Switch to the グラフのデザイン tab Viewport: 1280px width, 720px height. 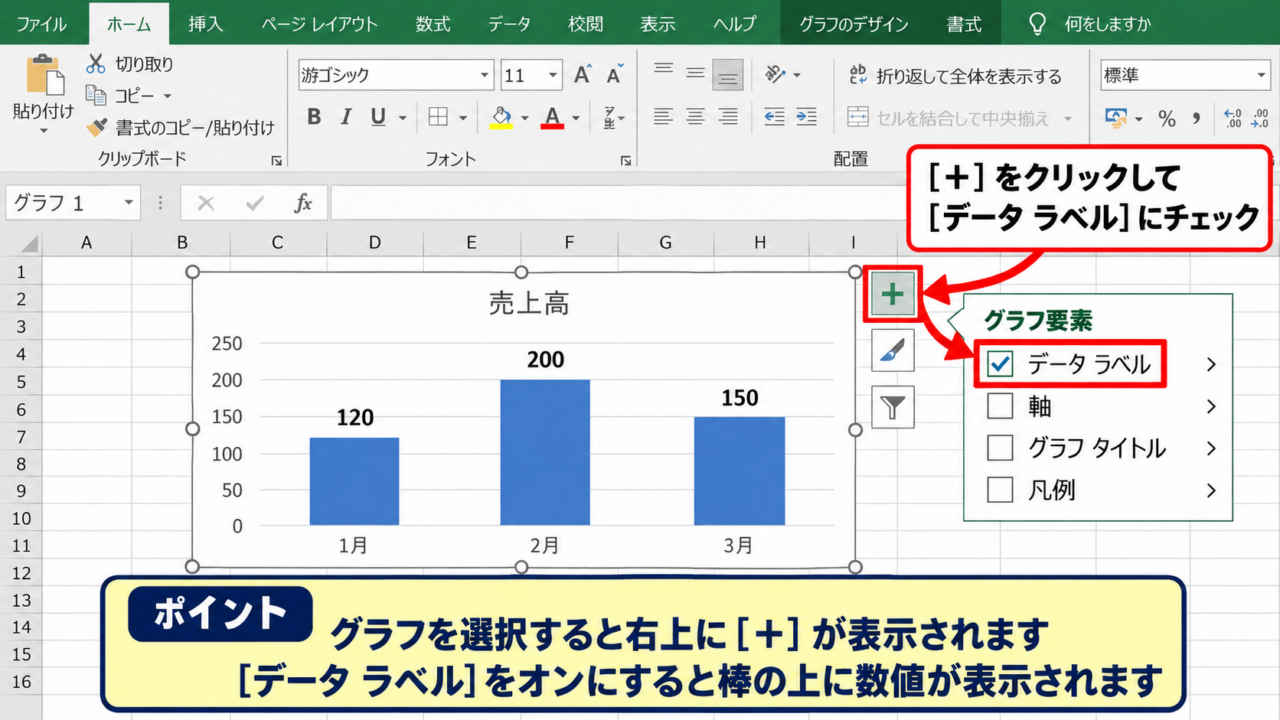pyautogui.click(x=853, y=24)
